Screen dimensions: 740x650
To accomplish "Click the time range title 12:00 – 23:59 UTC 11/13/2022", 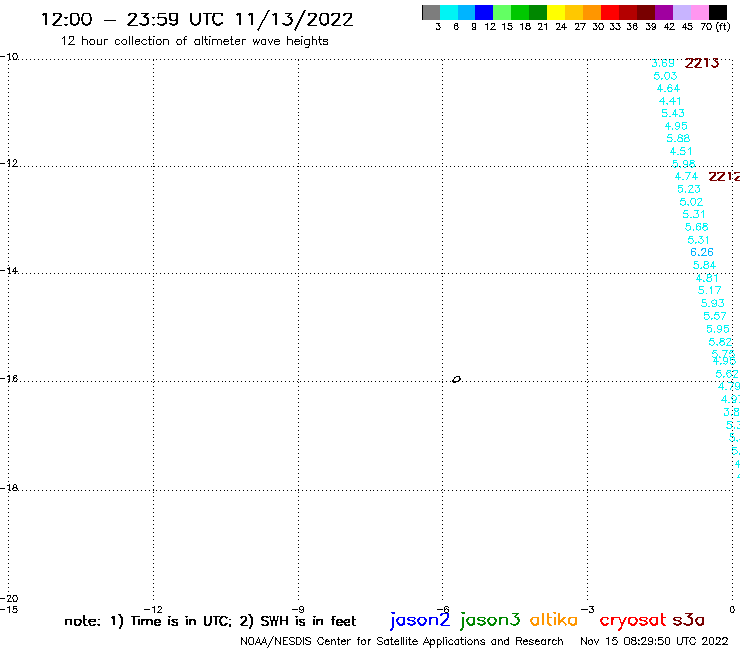I will [x=197, y=20].
